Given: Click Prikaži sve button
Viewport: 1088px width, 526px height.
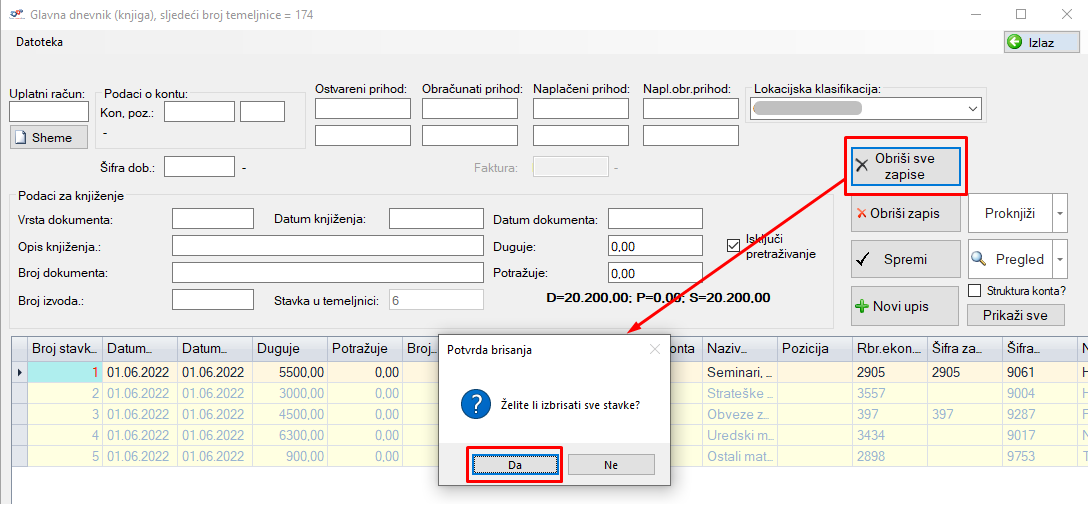Looking at the screenshot, I should coord(1015,315).
